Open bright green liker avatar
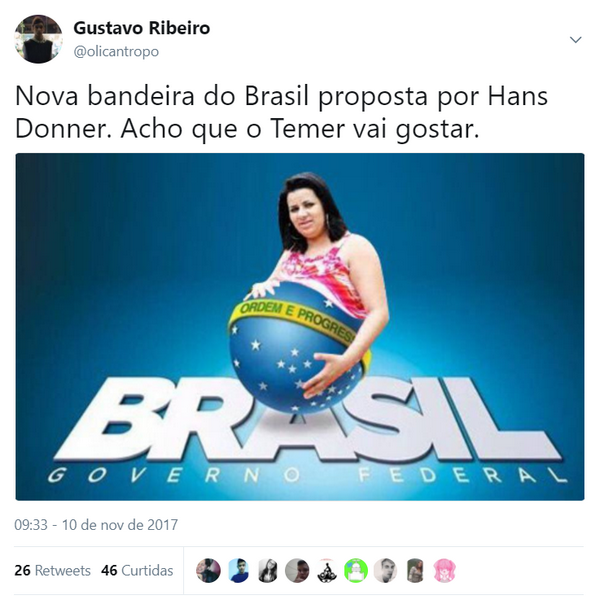This screenshot has width=600, height=600. click(356, 571)
